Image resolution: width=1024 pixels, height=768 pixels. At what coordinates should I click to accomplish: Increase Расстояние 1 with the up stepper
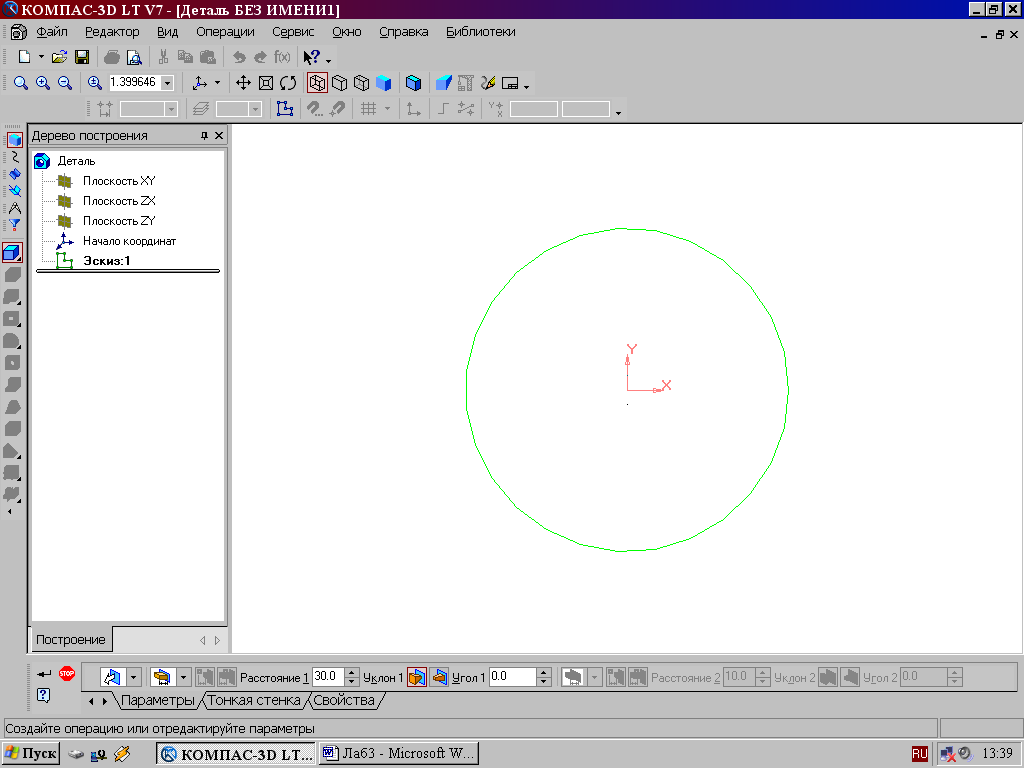[351, 673]
